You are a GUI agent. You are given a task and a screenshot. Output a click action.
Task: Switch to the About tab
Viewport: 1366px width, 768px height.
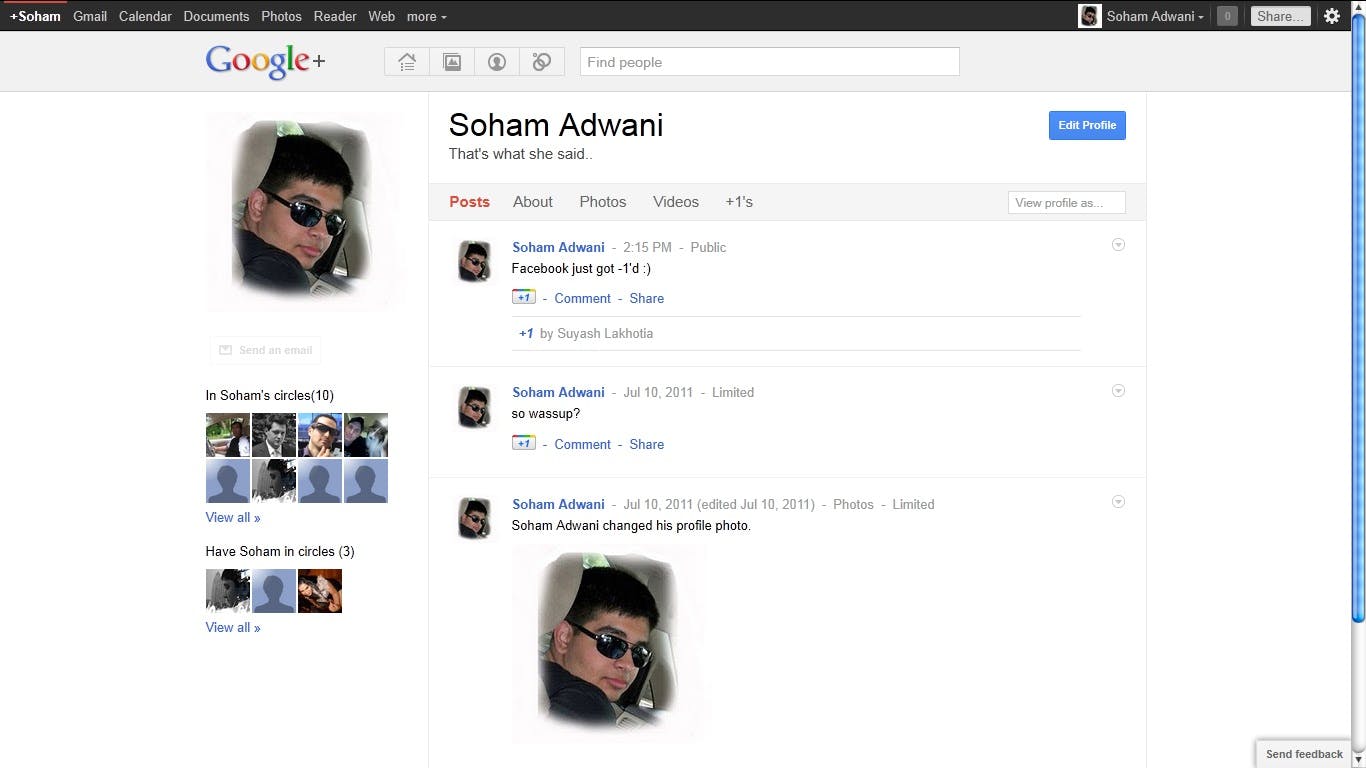[x=532, y=202]
